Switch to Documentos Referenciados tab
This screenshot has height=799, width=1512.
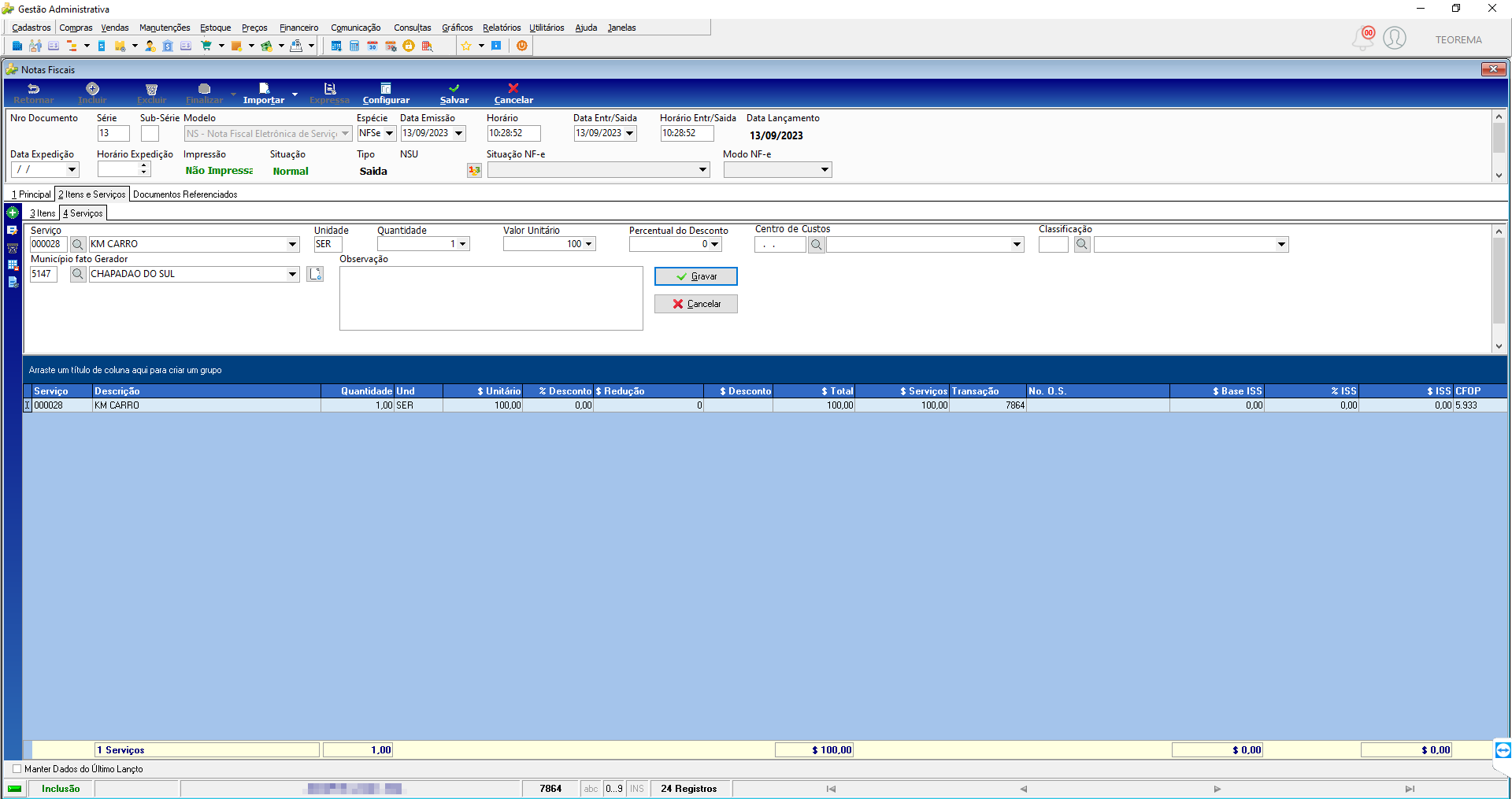[185, 194]
